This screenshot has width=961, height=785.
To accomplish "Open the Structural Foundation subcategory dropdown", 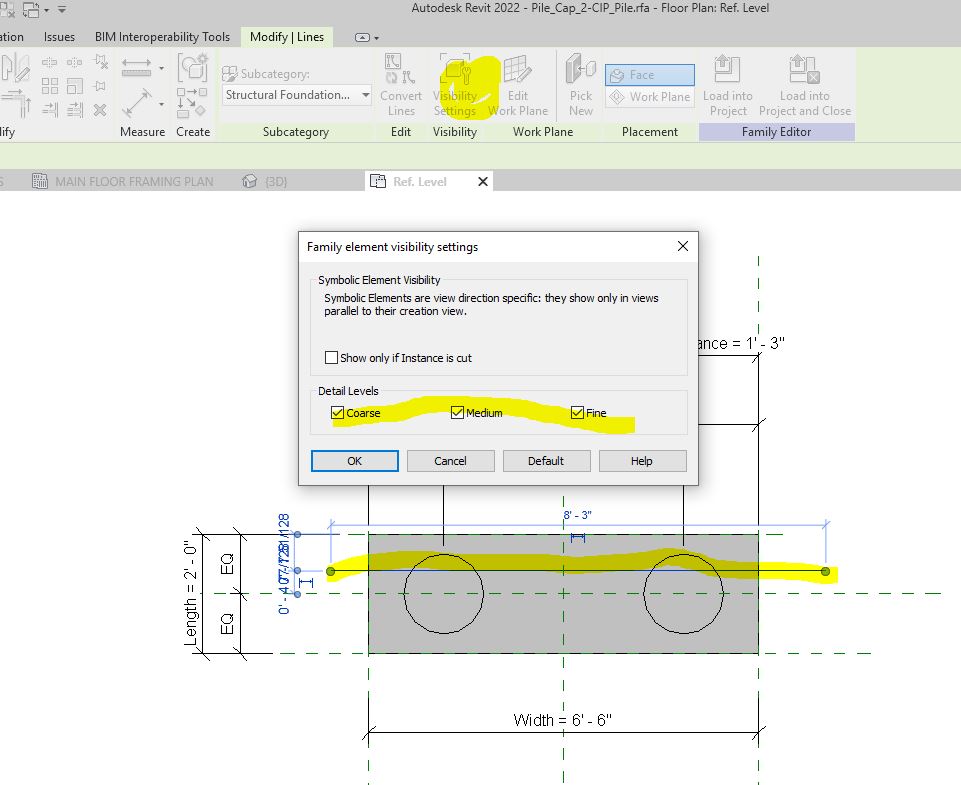I will 367,95.
